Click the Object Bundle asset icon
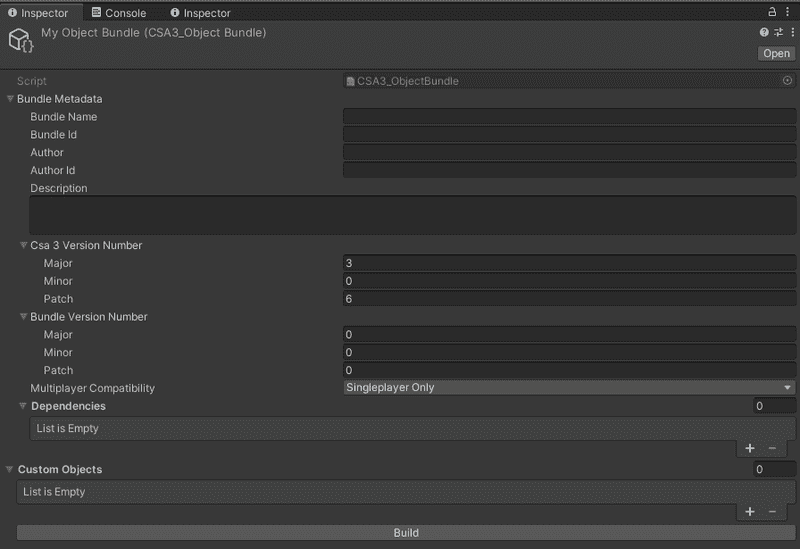 [x=21, y=41]
